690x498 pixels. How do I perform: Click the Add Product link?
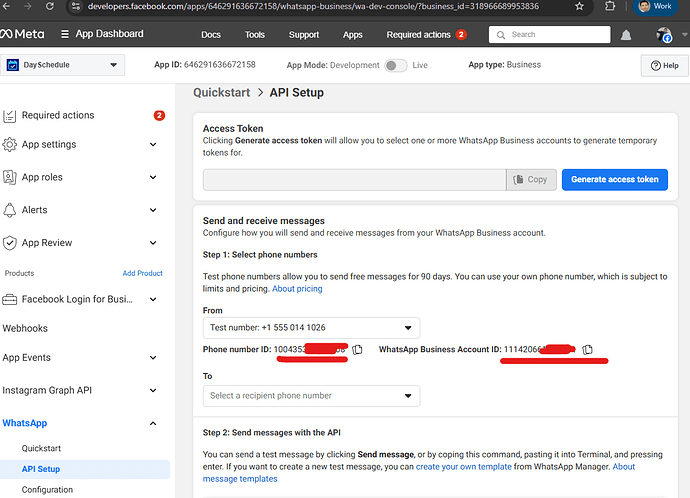tap(143, 273)
